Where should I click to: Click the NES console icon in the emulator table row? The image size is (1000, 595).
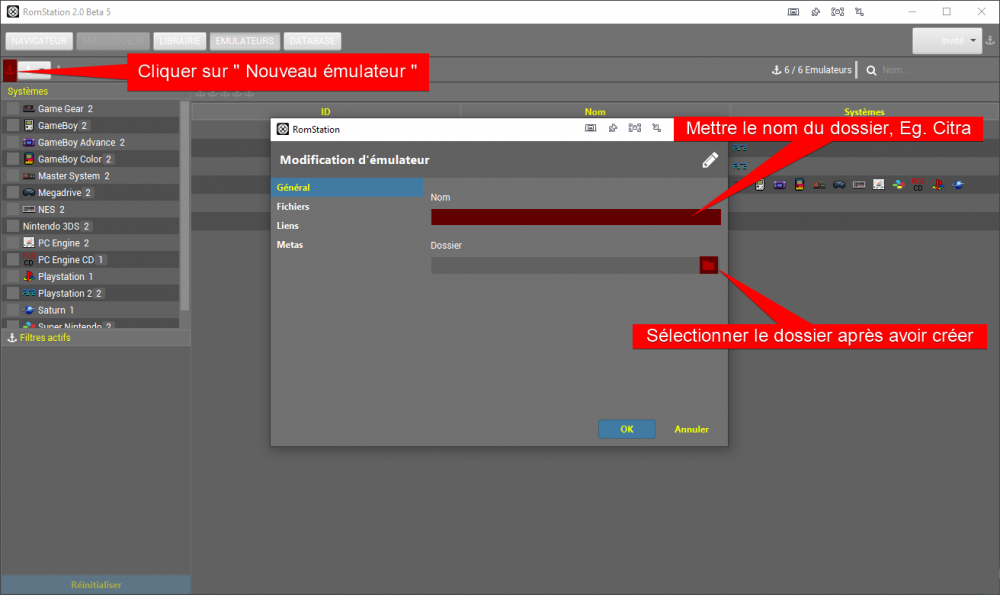pos(859,185)
